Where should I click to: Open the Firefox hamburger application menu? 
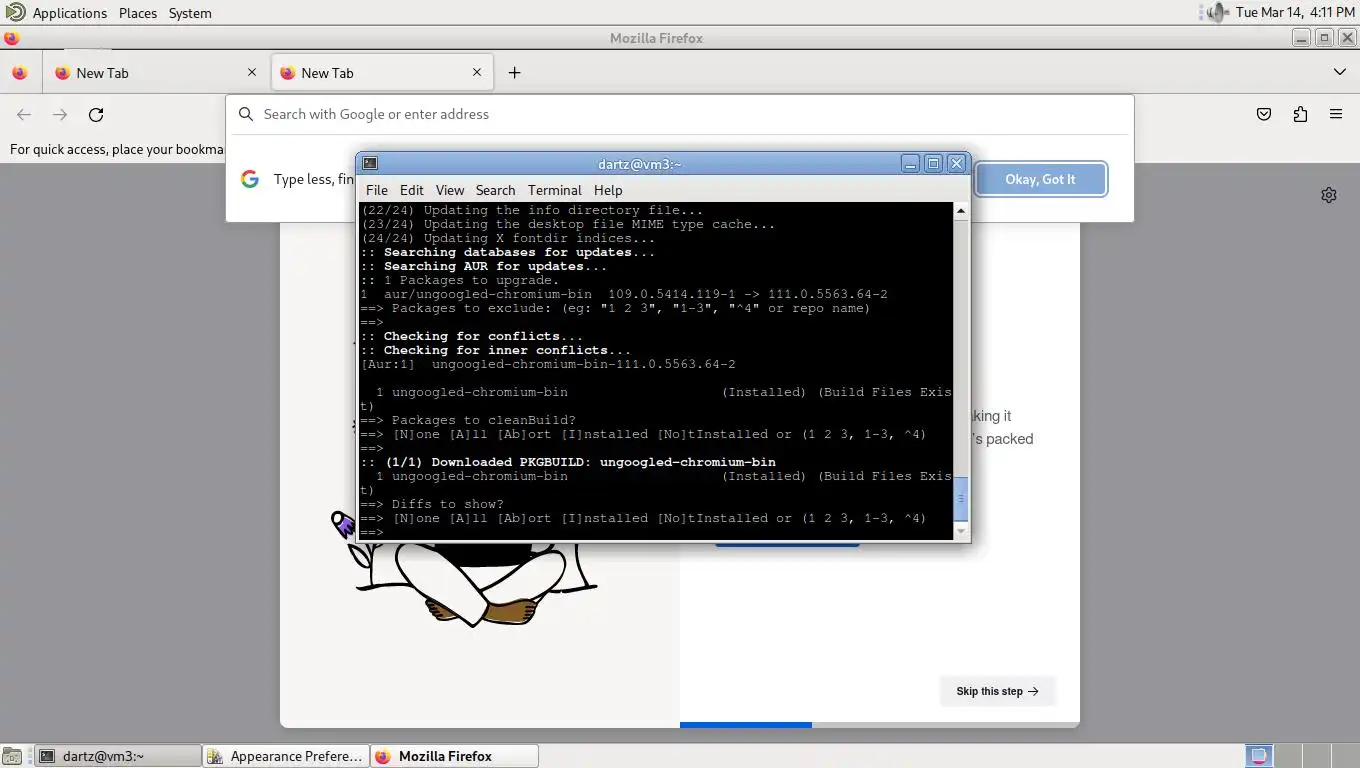click(1336, 114)
